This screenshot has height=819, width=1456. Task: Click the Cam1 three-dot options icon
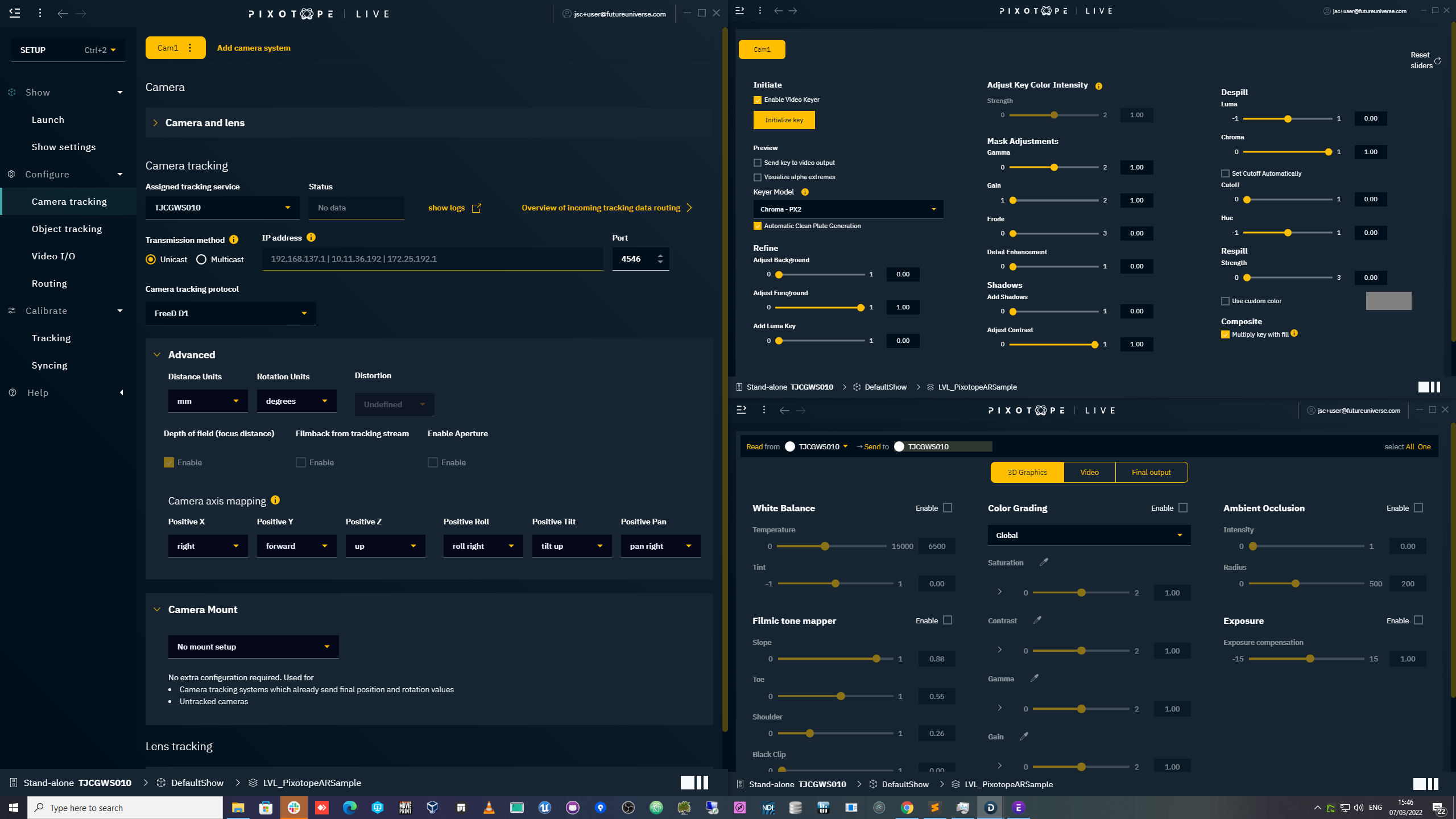[x=190, y=48]
